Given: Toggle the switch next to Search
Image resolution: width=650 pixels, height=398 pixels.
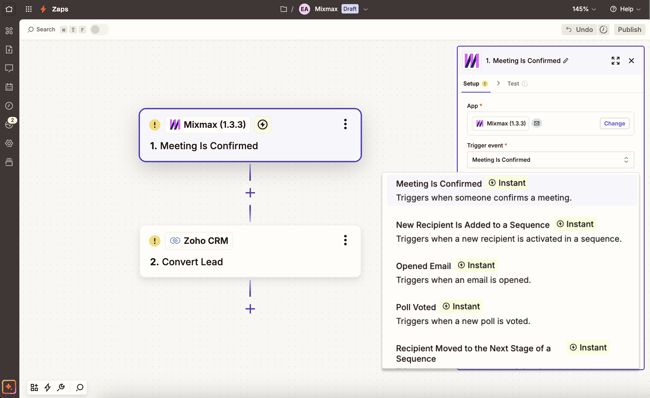Looking at the screenshot, I should coord(99,29).
